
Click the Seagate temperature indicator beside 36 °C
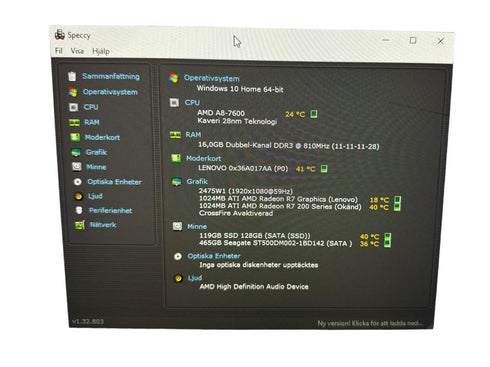[387, 244]
